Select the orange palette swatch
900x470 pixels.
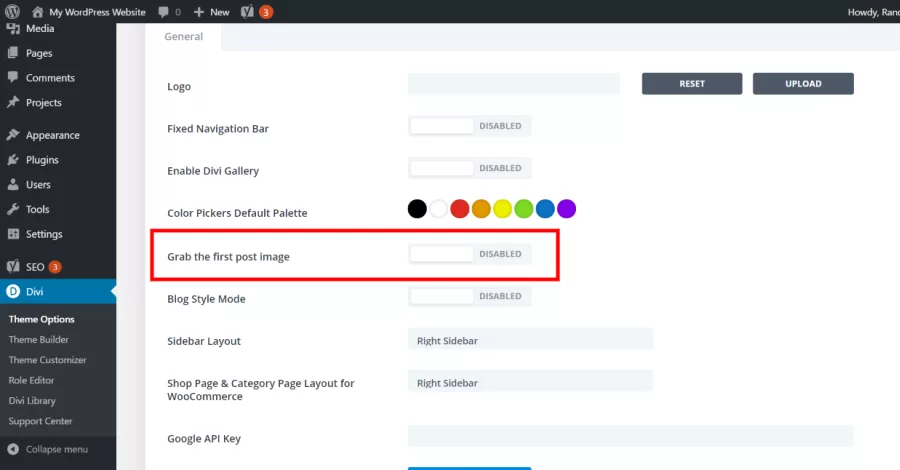coord(481,209)
